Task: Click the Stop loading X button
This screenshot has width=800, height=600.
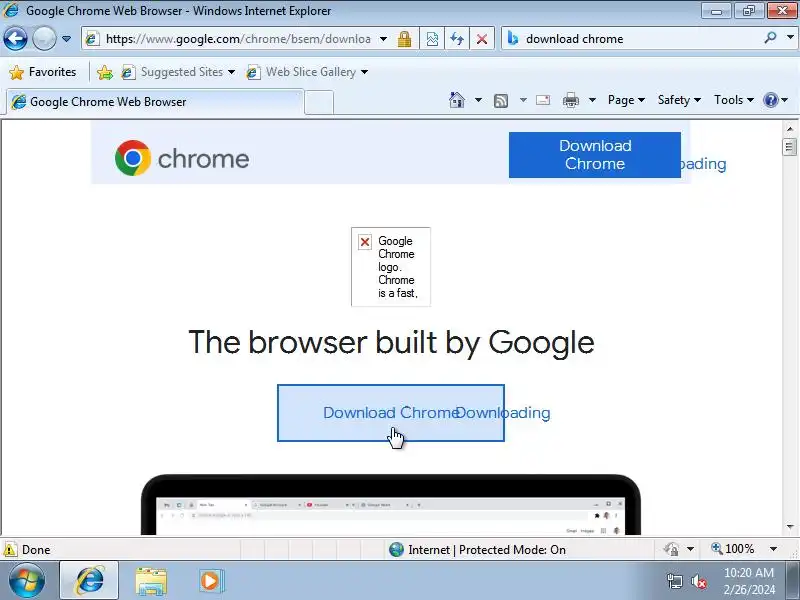Action: tap(482, 39)
